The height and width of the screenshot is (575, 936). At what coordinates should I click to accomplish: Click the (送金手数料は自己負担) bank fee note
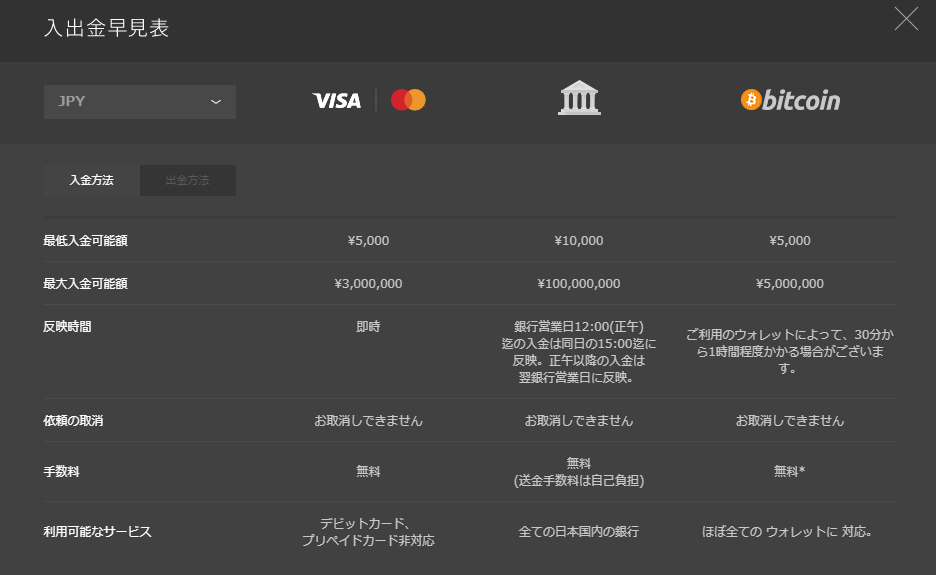(578, 481)
